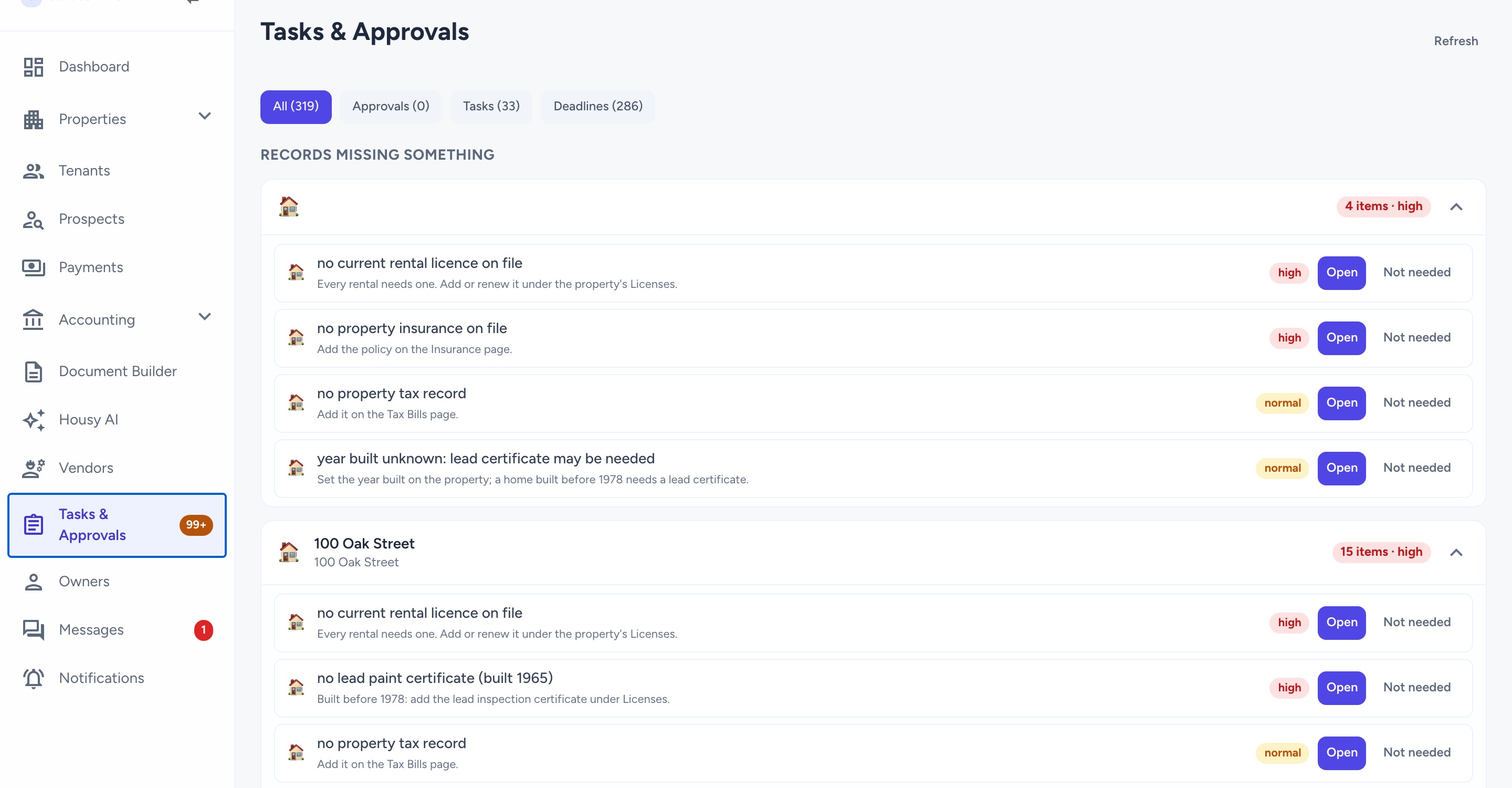Switch to the Approvals (0) tab
The height and width of the screenshot is (788, 1512).
tap(390, 107)
